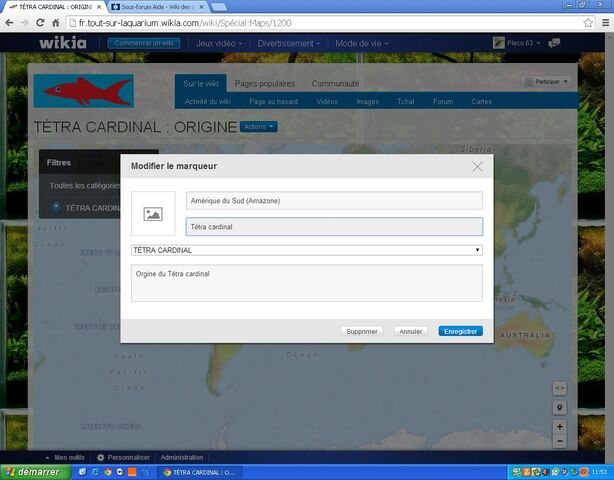Upload a marker image via picture placeholder
The height and width of the screenshot is (480, 614).
point(153,214)
